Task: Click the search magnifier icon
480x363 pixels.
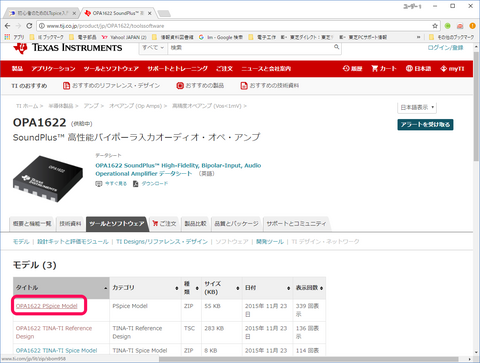Action: coord(337,47)
